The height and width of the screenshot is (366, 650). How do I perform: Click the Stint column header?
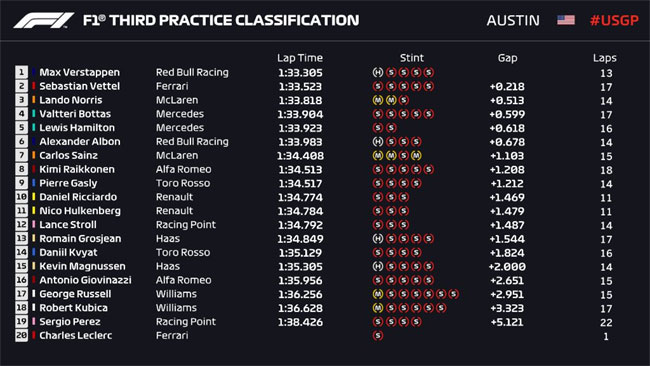pos(412,58)
